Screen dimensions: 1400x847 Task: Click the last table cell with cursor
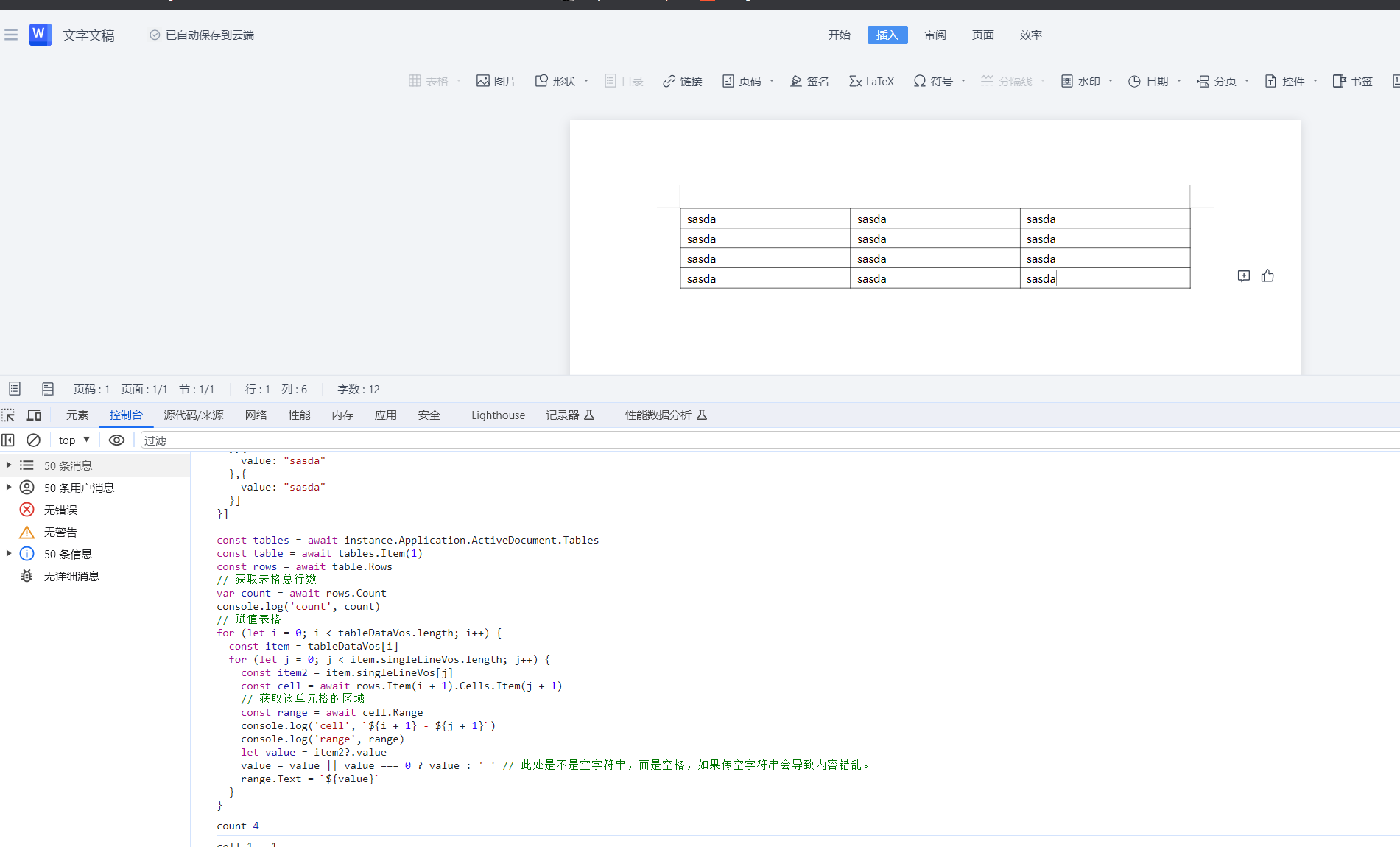point(1105,278)
